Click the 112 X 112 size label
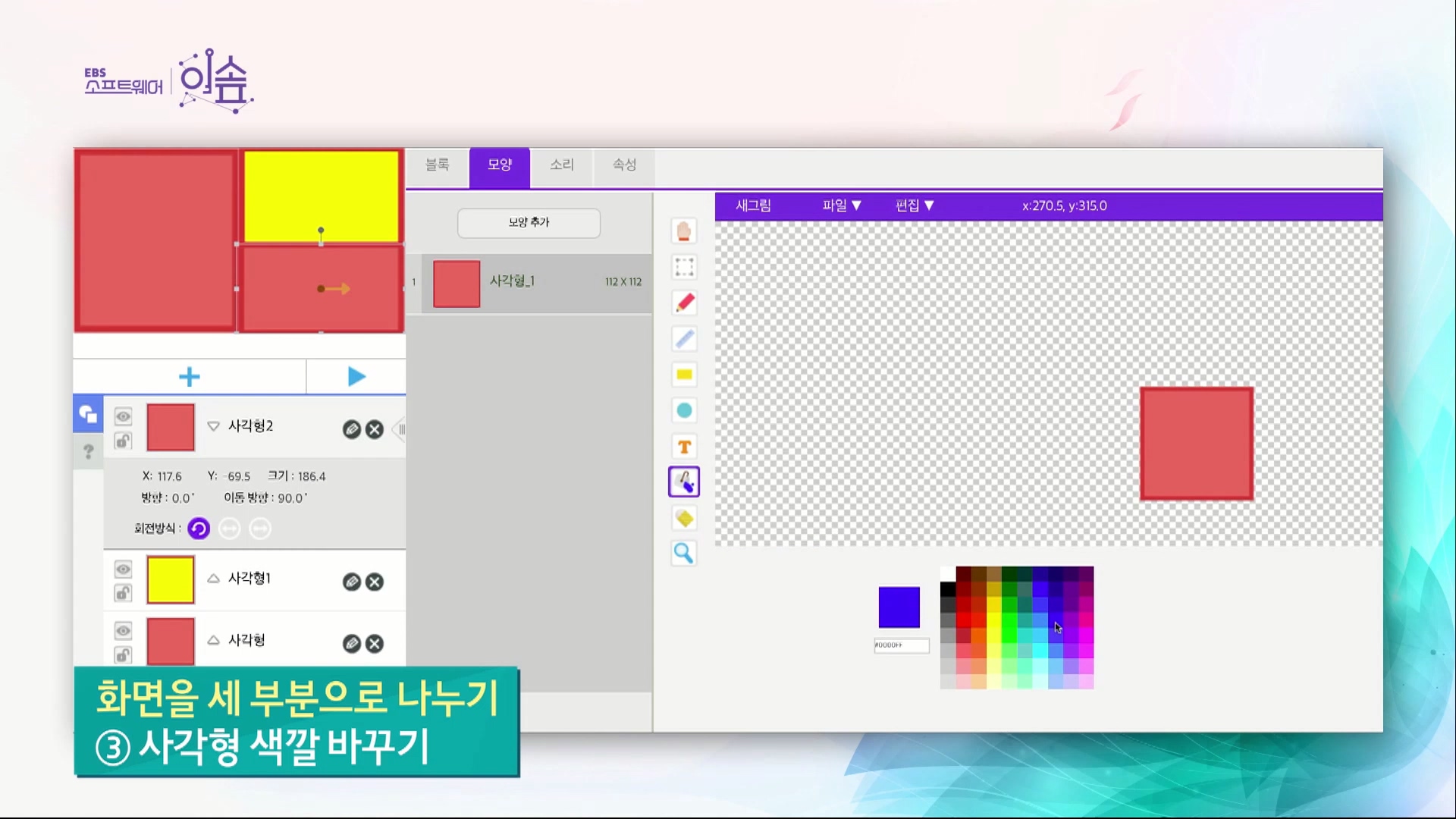Viewport: 1456px width, 819px height. (x=623, y=282)
